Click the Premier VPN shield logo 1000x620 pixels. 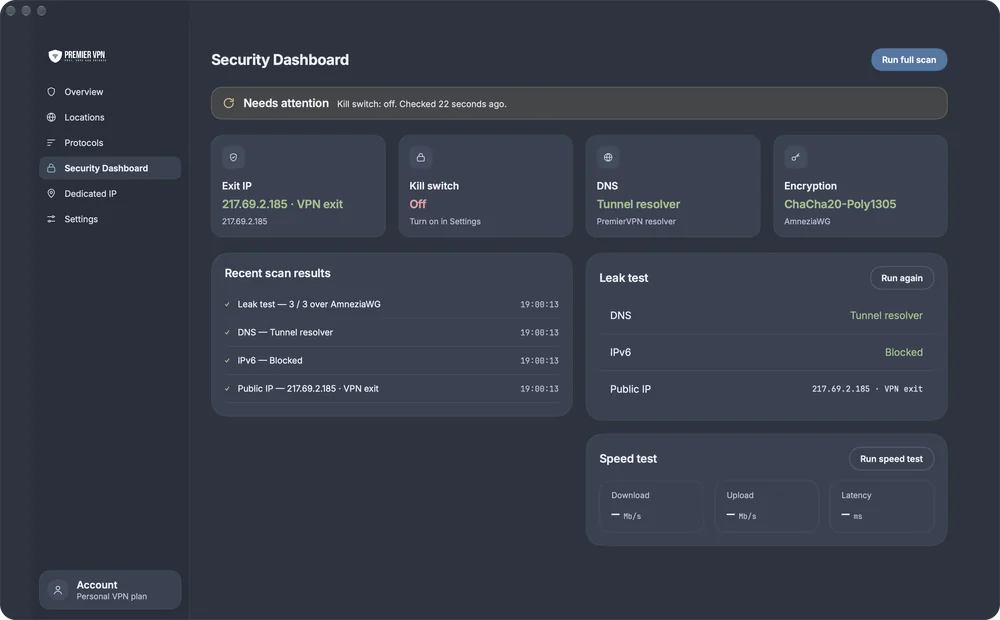click(x=55, y=56)
